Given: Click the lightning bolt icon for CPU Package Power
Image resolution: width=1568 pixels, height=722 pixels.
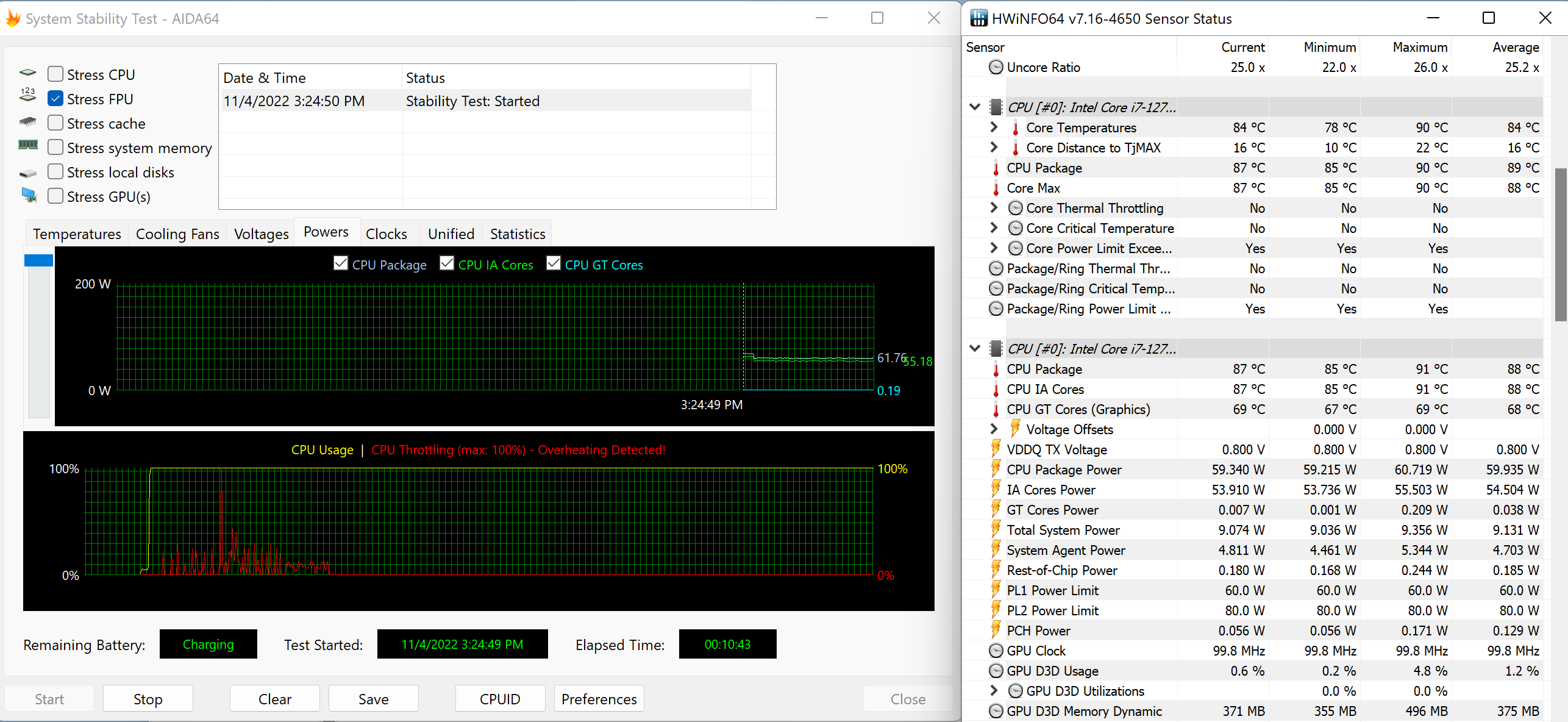Looking at the screenshot, I should (x=996, y=469).
